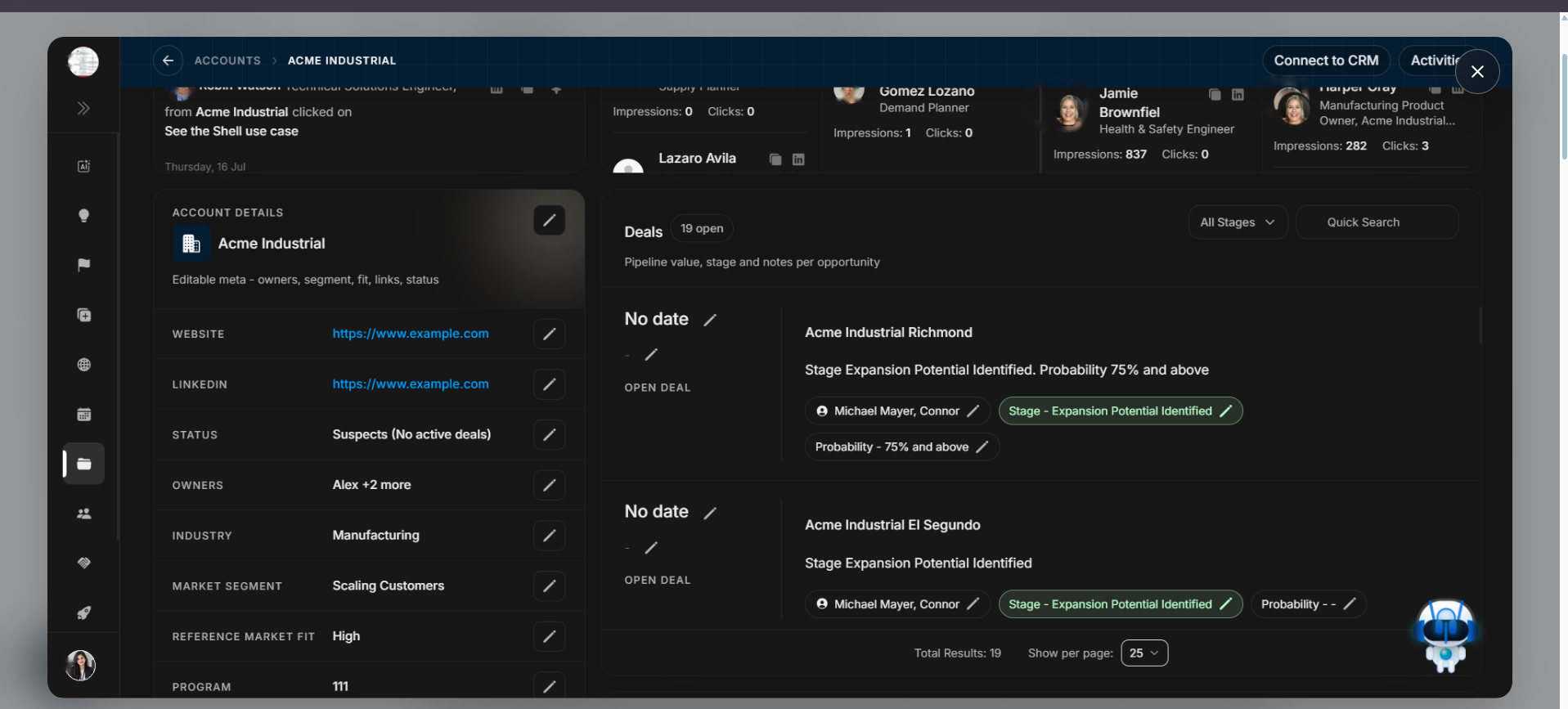This screenshot has width=1568, height=709.
Task: Open the rocket icon in the sidebar
Action: tap(83, 613)
